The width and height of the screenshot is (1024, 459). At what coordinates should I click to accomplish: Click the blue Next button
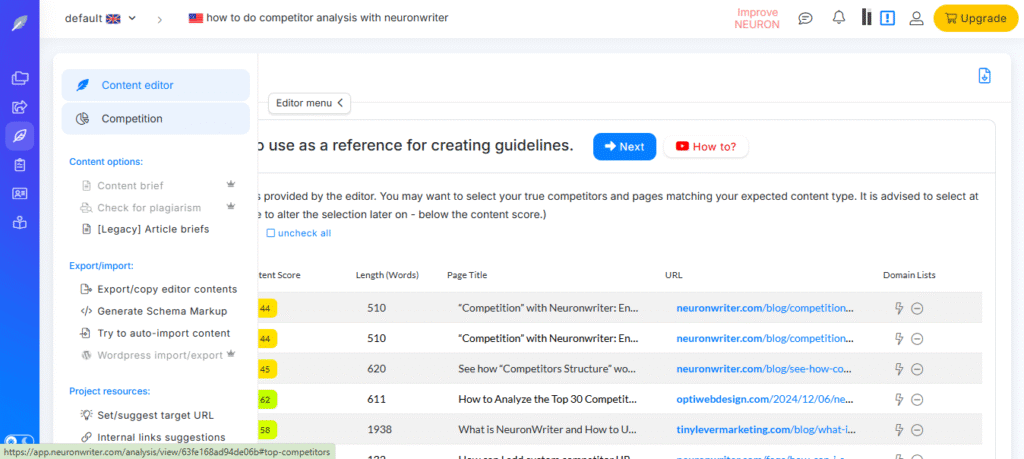[624, 147]
